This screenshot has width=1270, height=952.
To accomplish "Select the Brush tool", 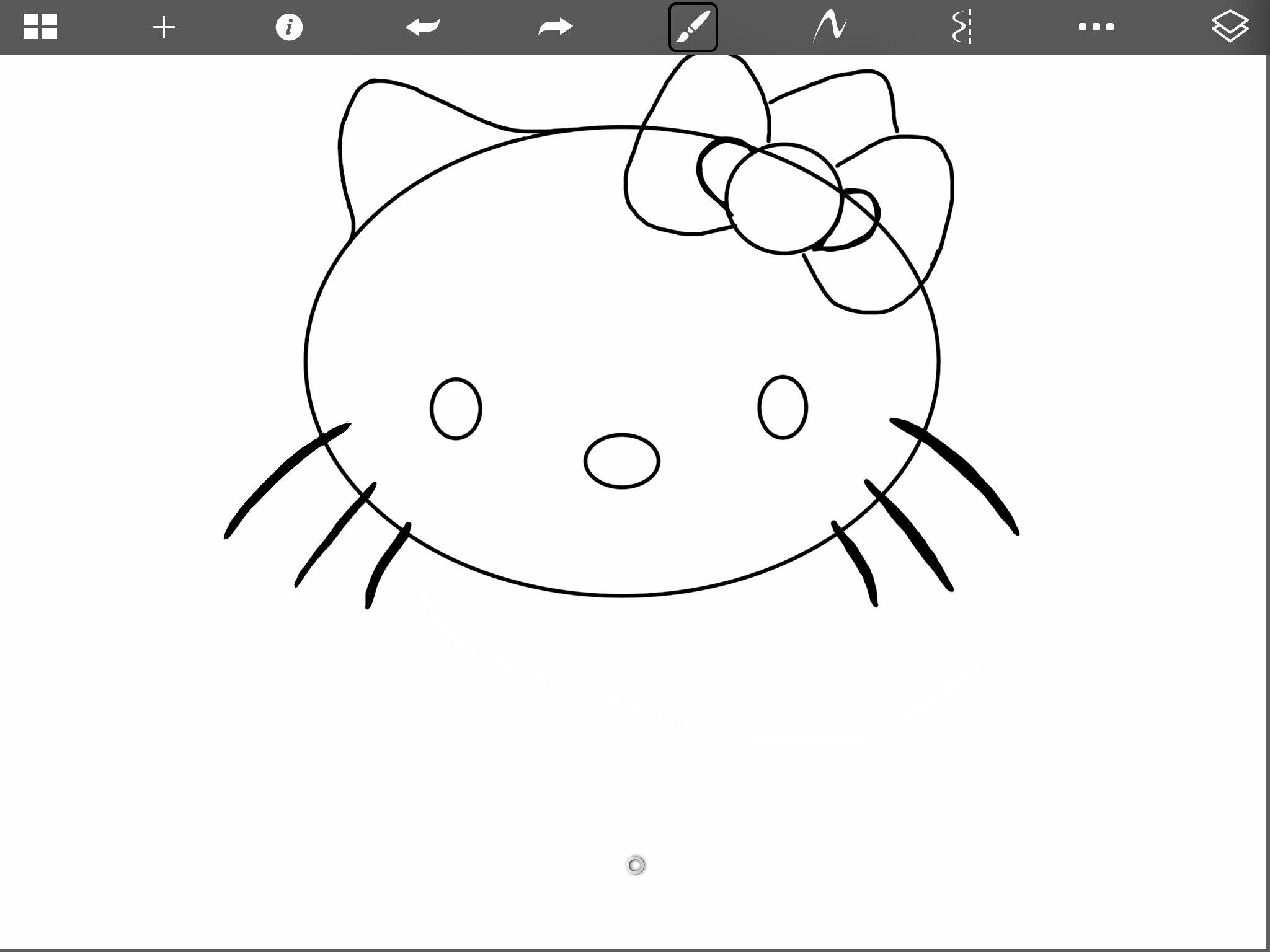I will click(693, 27).
